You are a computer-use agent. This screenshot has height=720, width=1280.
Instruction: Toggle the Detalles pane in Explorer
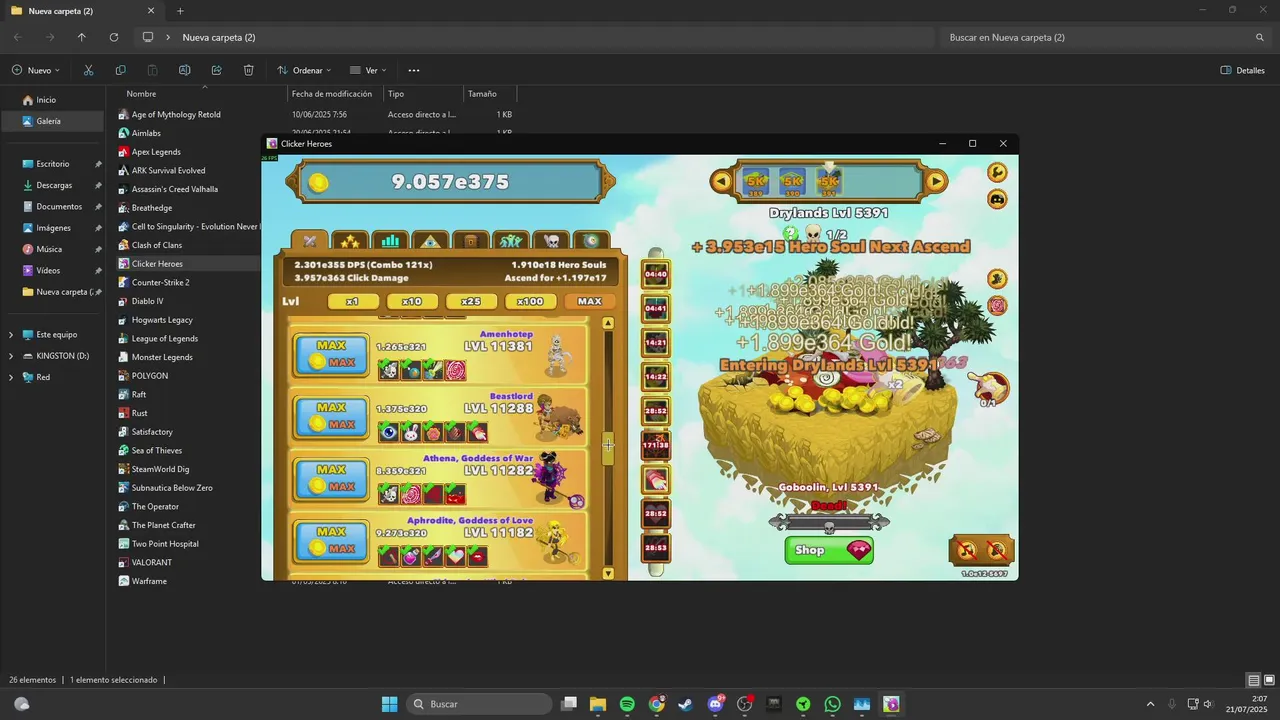tap(1243, 70)
